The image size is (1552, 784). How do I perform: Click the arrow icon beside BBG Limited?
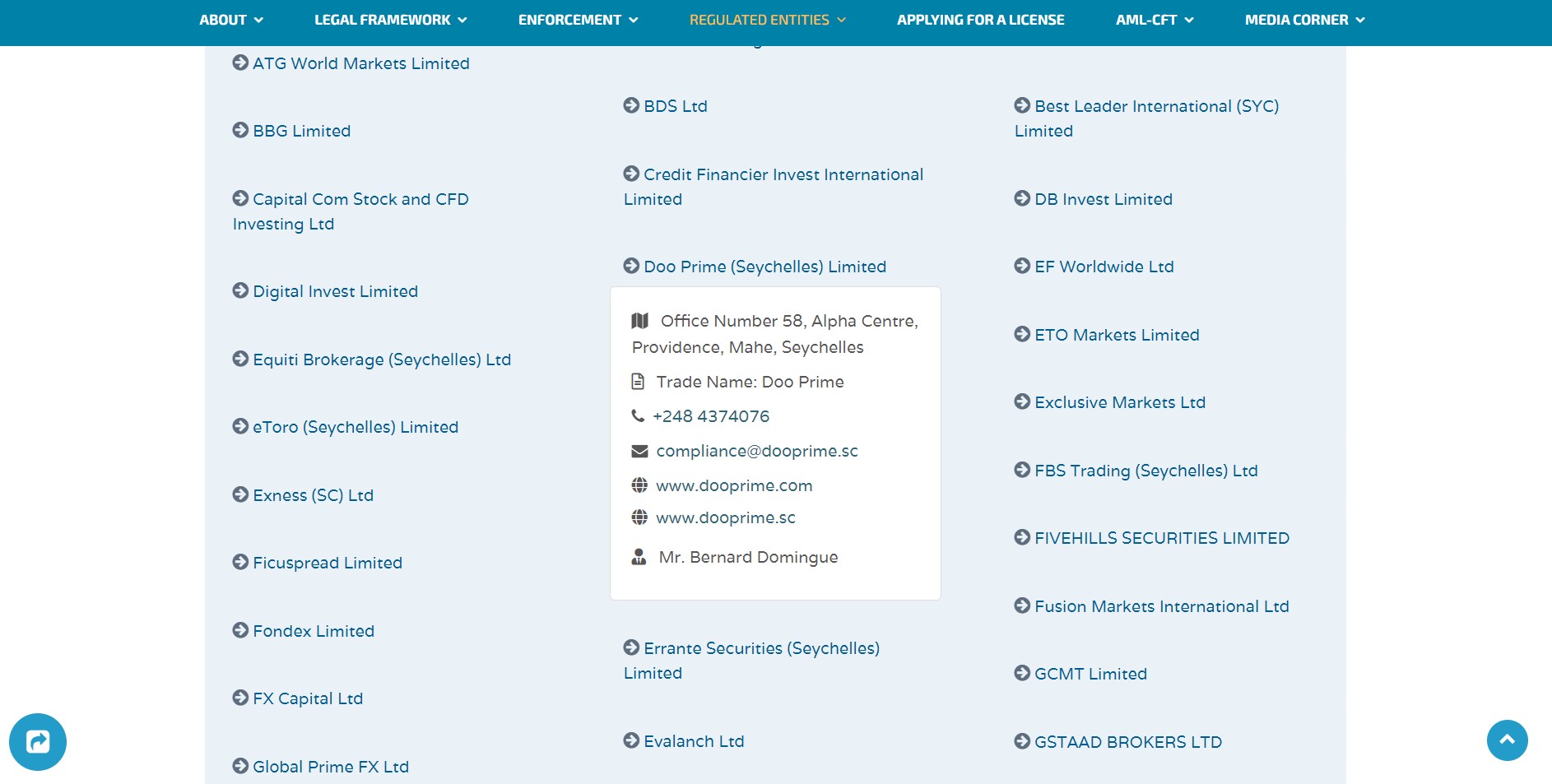[240, 130]
